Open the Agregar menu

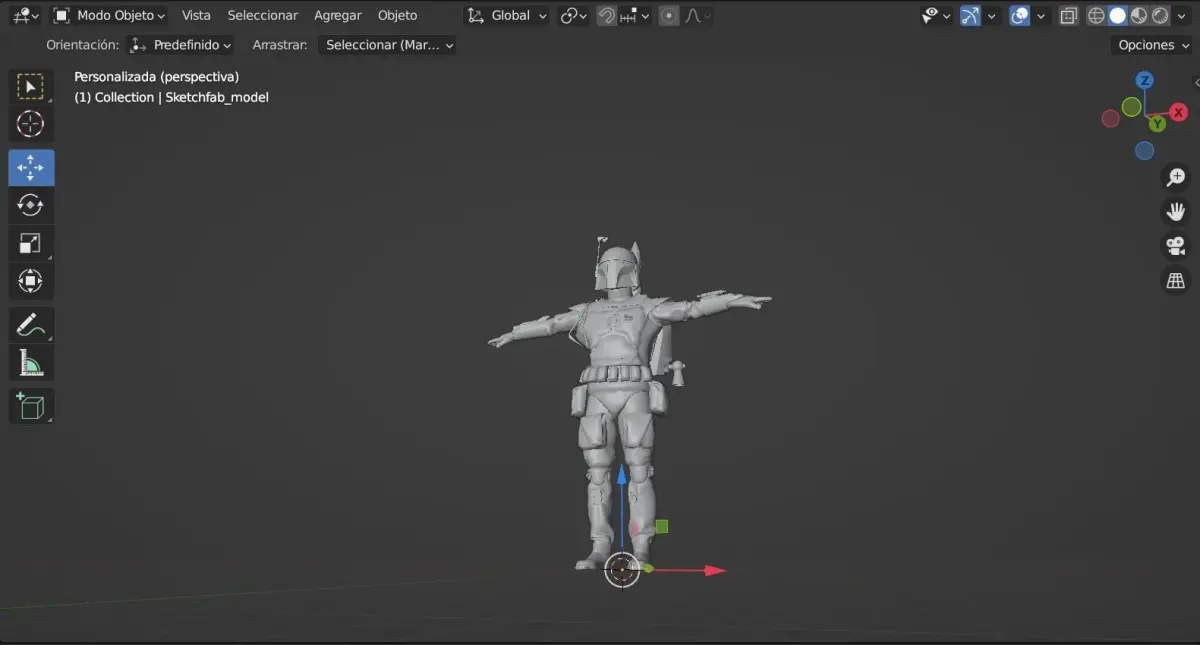(x=338, y=16)
